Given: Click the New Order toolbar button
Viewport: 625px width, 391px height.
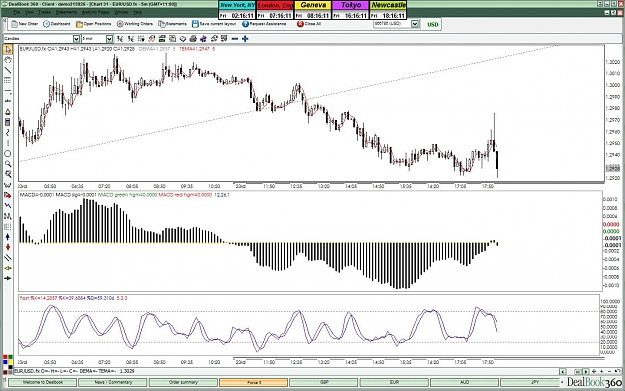Looking at the screenshot, I should (25, 24).
